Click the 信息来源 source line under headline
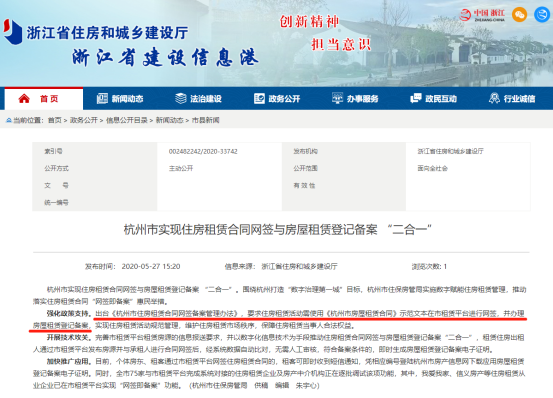 pos(281,267)
